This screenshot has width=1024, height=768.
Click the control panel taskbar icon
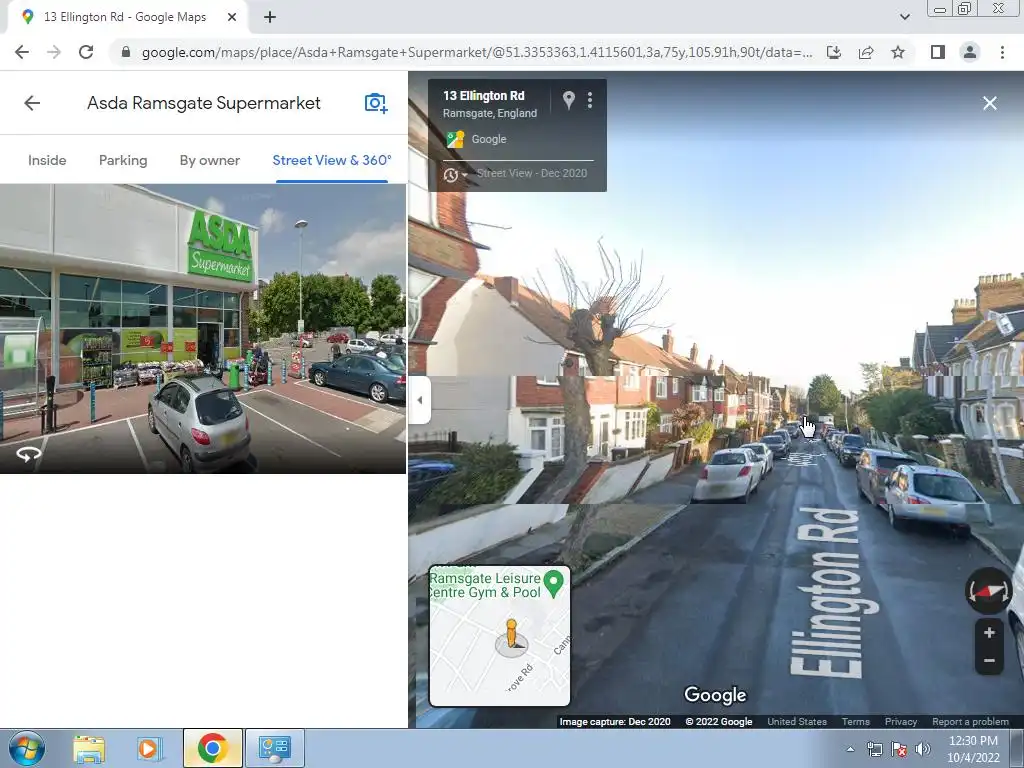point(274,748)
